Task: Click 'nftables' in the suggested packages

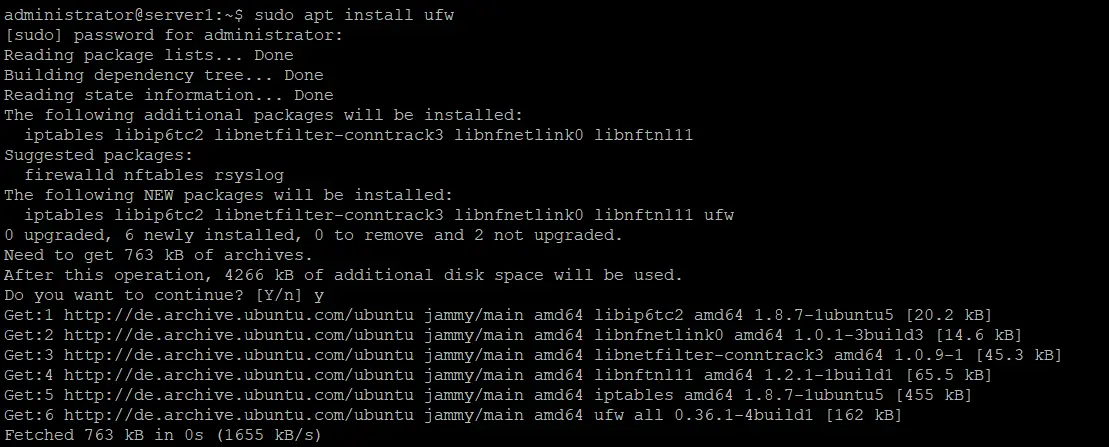Action: click(x=164, y=175)
